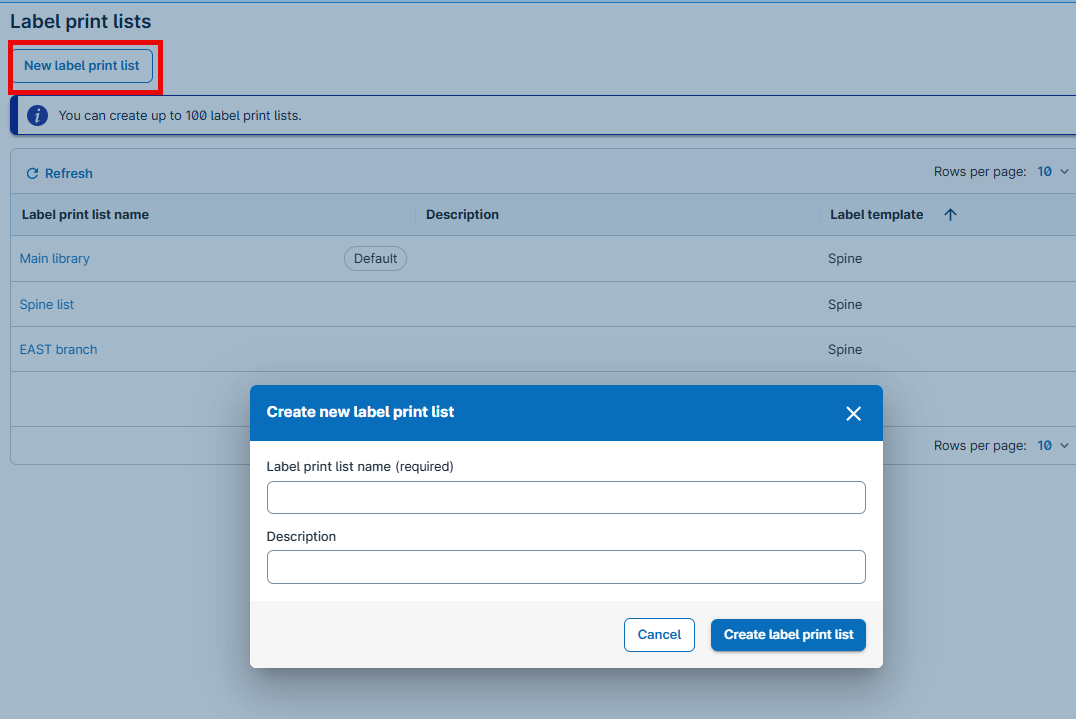Image resolution: width=1076 pixels, height=719 pixels.
Task: Close the Create new label print list dialog
Action: click(853, 413)
